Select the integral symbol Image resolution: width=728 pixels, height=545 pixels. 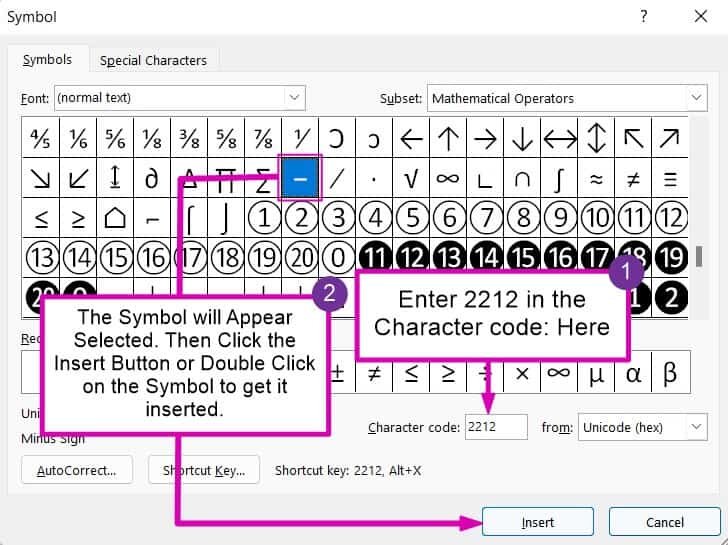559,178
